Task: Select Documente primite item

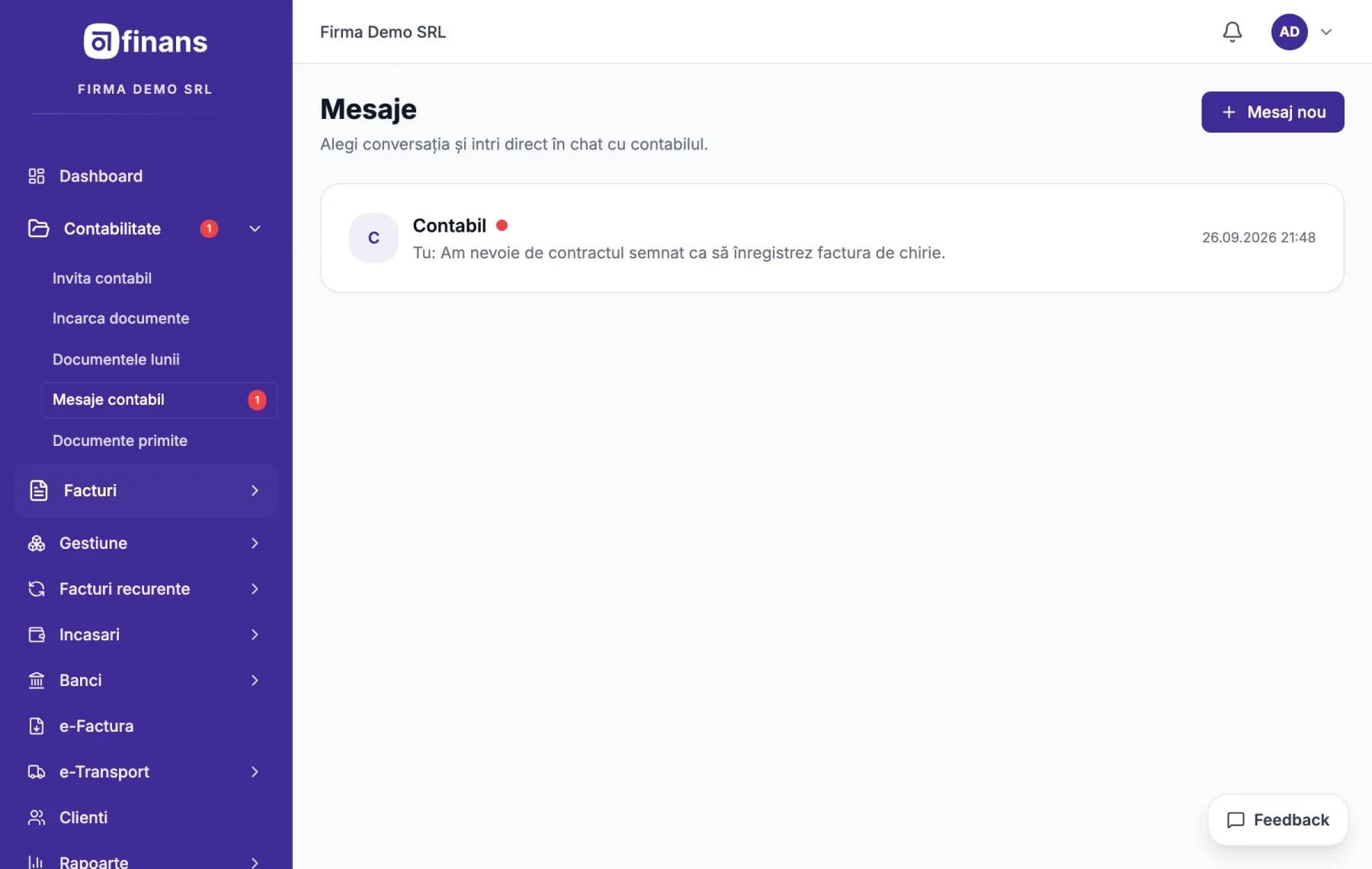Action: click(120, 441)
